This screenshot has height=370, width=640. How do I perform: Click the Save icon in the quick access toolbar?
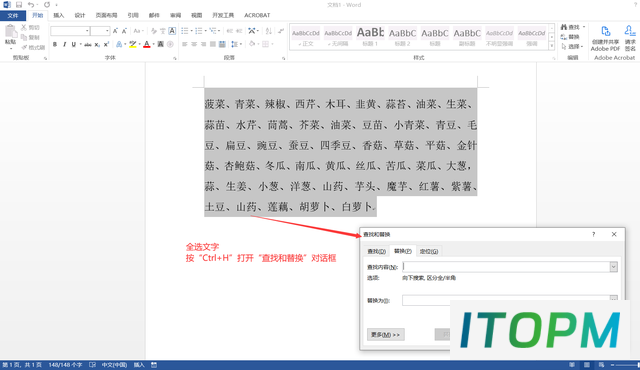pos(19,5)
